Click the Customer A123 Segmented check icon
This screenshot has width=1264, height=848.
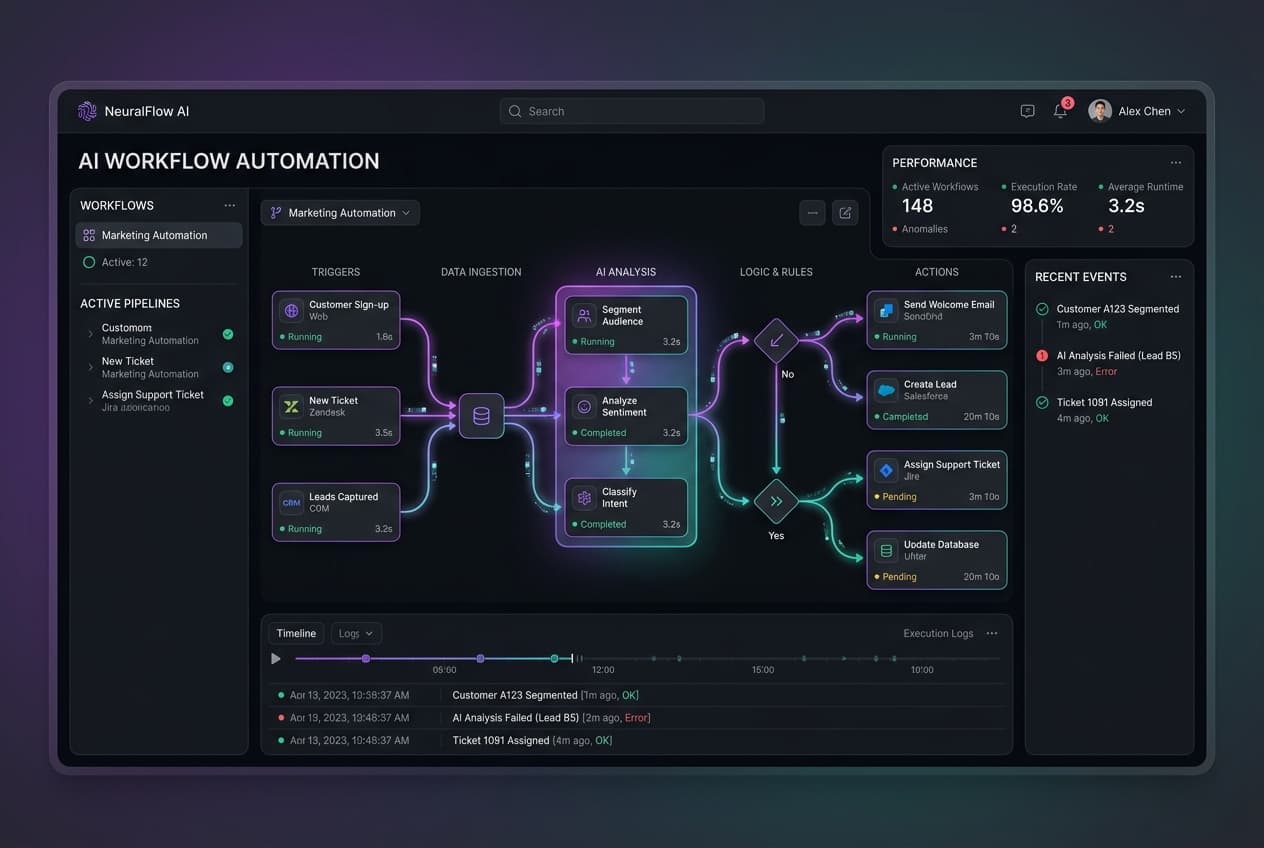pyautogui.click(x=1042, y=309)
